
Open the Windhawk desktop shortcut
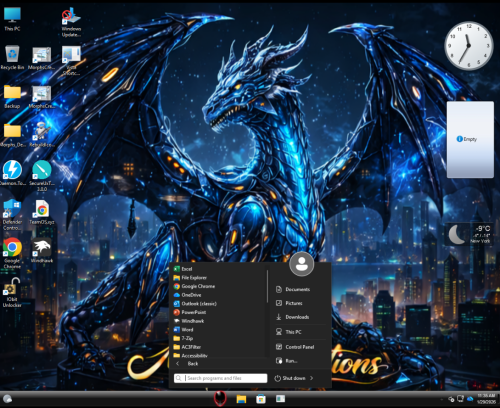click(42, 250)
